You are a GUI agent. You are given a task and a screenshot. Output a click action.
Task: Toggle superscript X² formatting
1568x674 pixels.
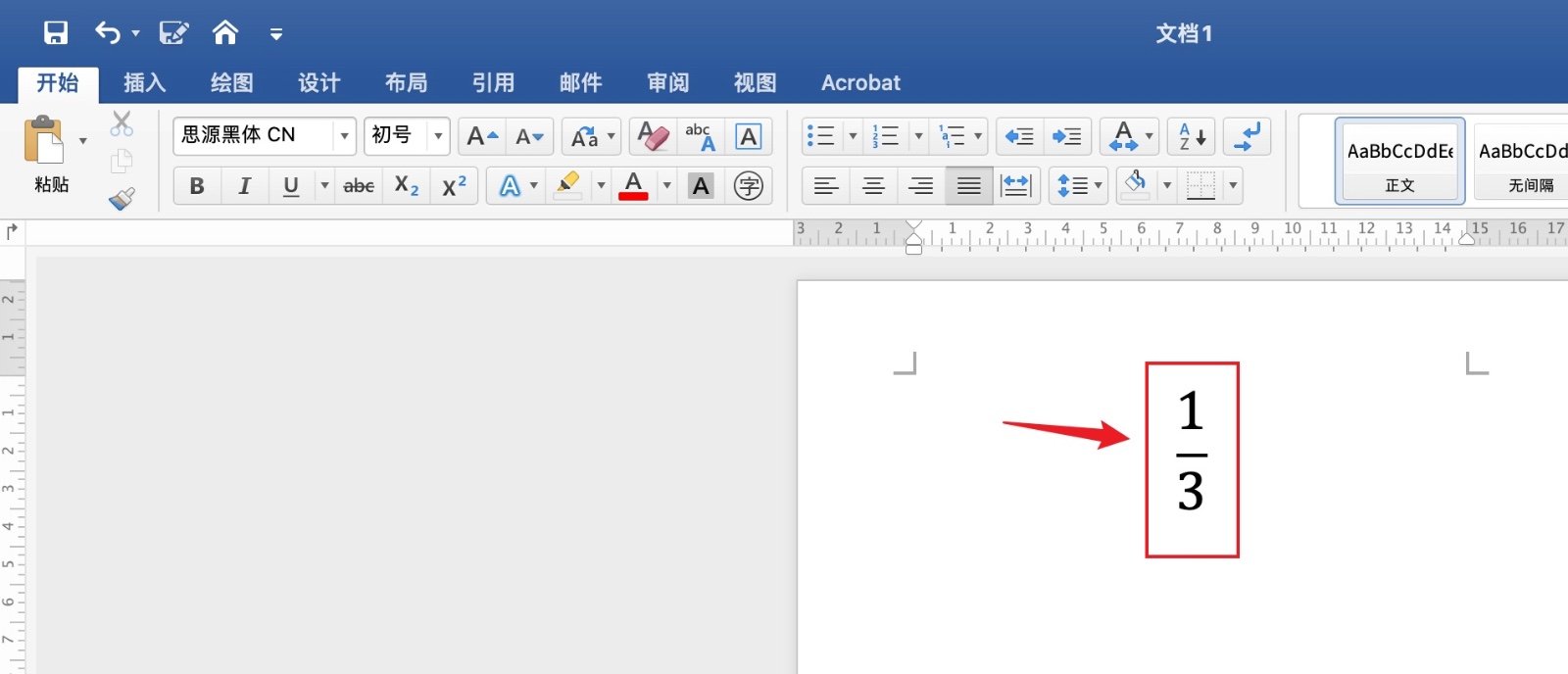(x=454, y=186)
